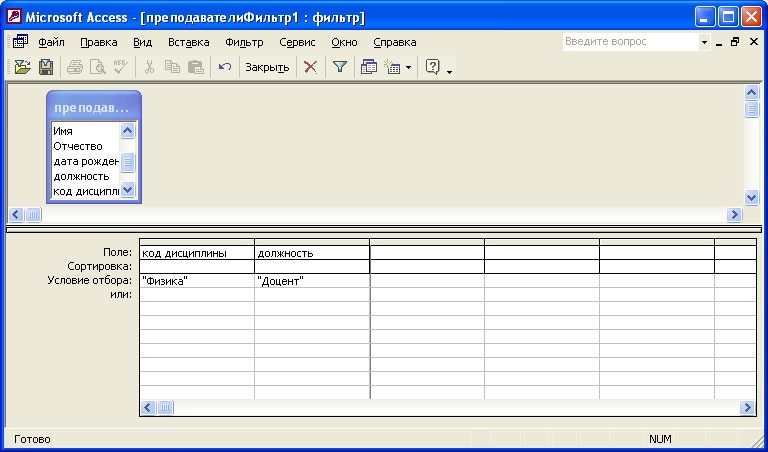
Task: Open the Файл menu
Action: 51,42
